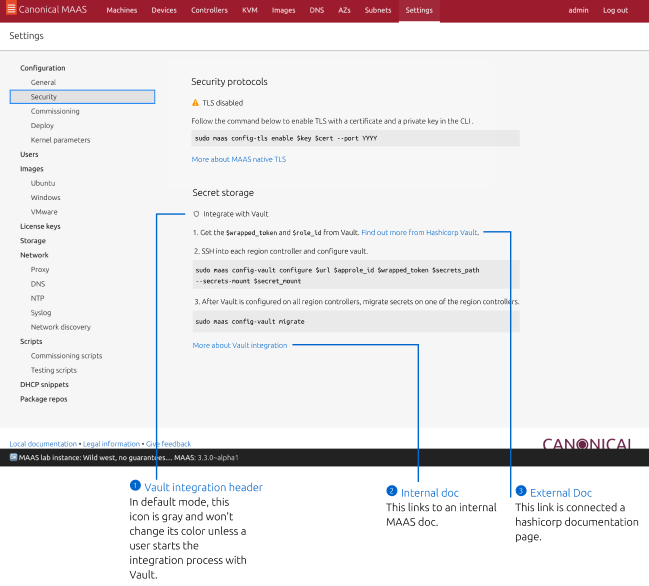
Task: Click the admin user menu
Action: pyautogui.click(x=578, y=10)
